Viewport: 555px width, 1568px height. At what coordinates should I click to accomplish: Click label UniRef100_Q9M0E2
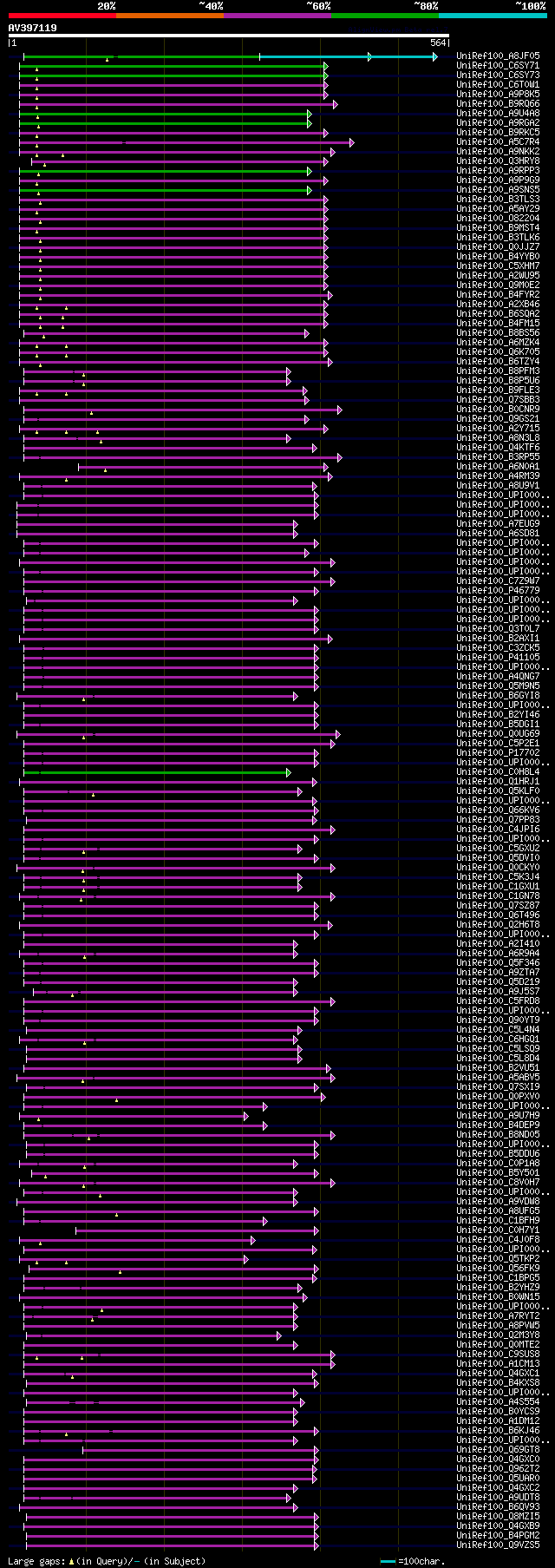pyautogui.click(x=498, y=285)
